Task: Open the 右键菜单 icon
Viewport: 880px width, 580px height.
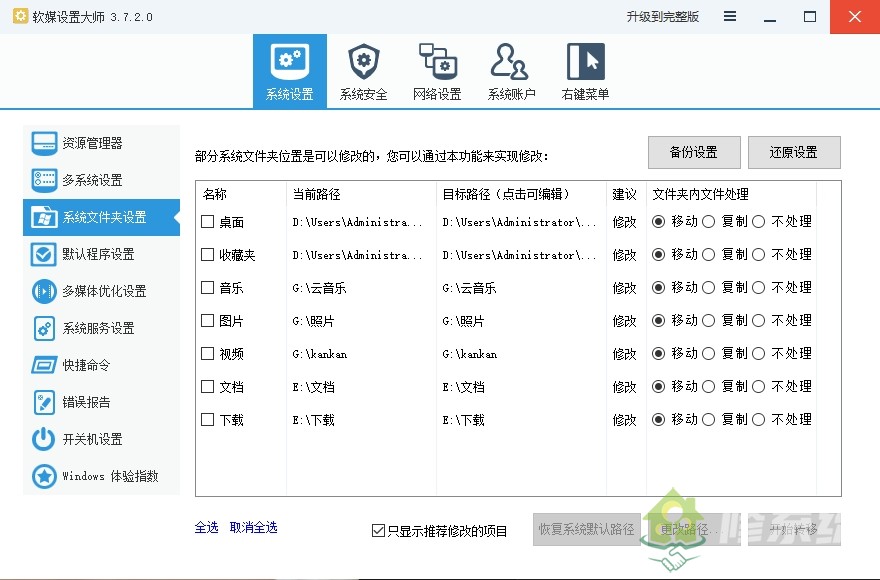Action: coord(585,61)
